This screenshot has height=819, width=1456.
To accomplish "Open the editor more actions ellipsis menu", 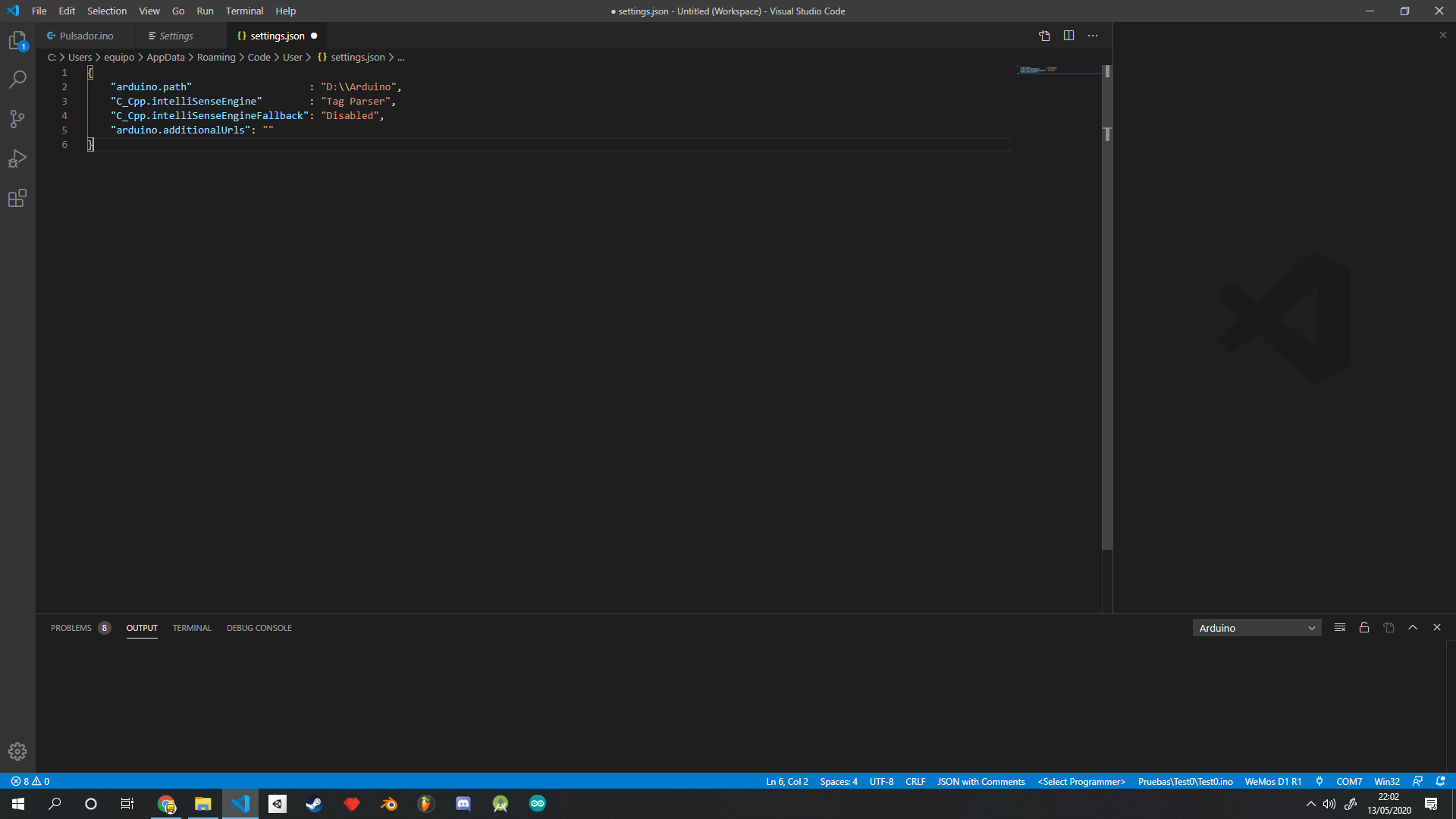I will pos(1093,35).
